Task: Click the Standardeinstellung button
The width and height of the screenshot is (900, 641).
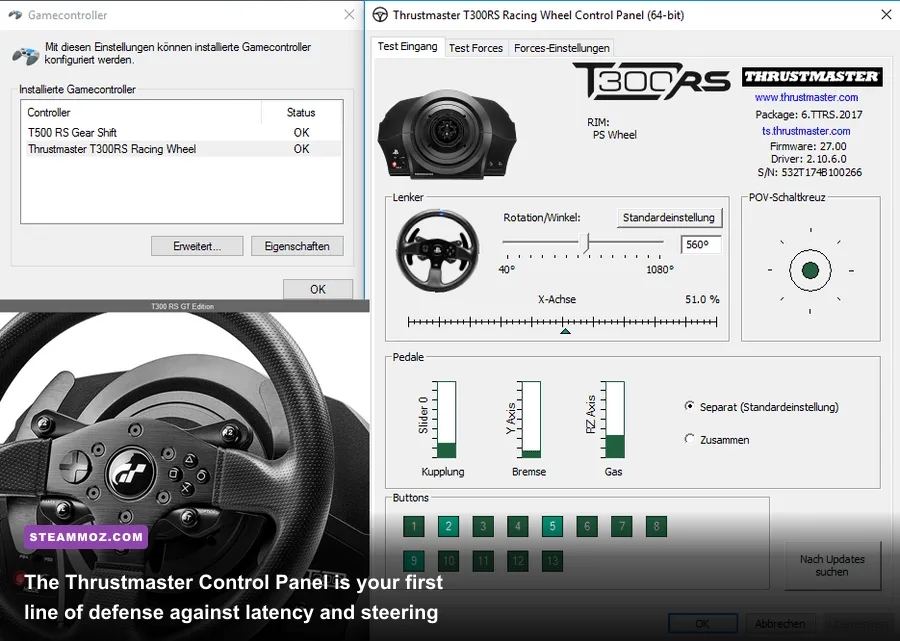Action: point(669,217)
